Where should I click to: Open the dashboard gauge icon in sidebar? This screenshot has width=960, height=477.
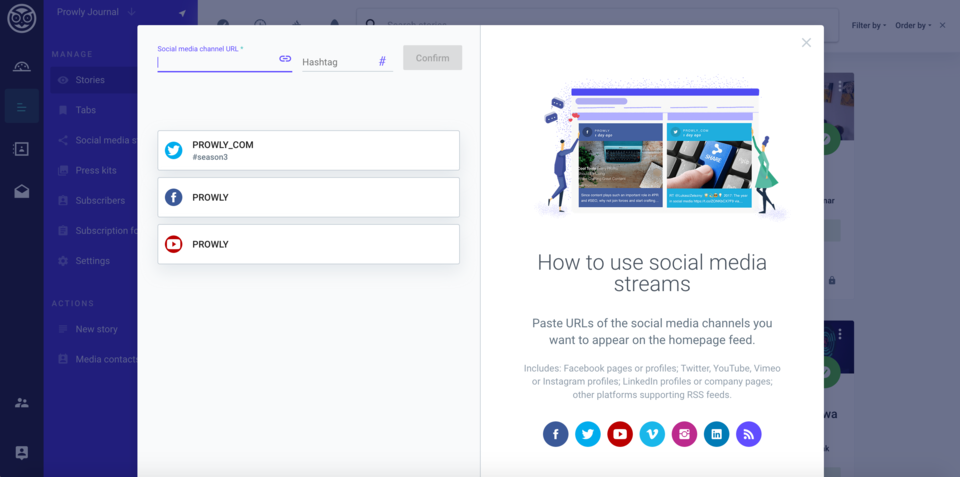(21, 67)
